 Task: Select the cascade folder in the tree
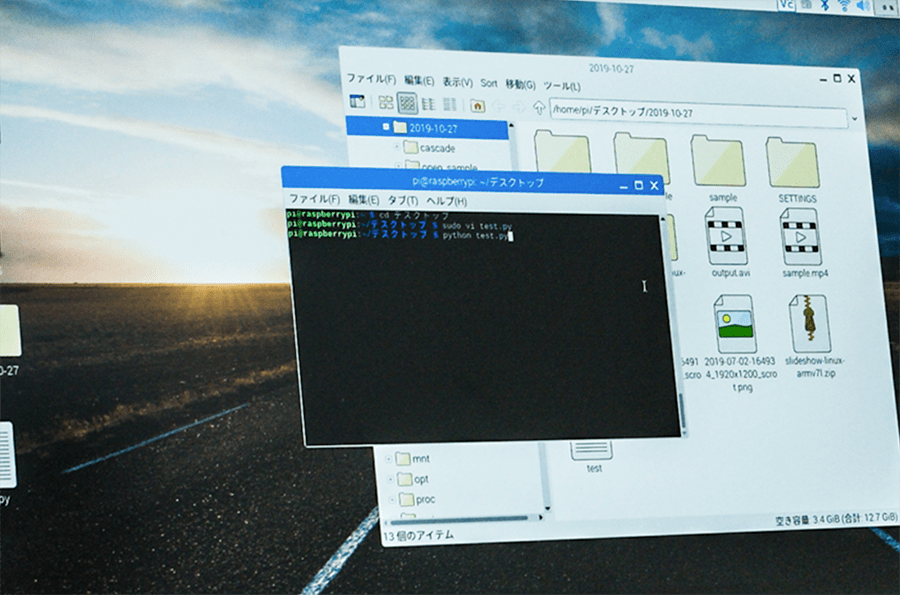pyautogui.click(x=430, y=148)
